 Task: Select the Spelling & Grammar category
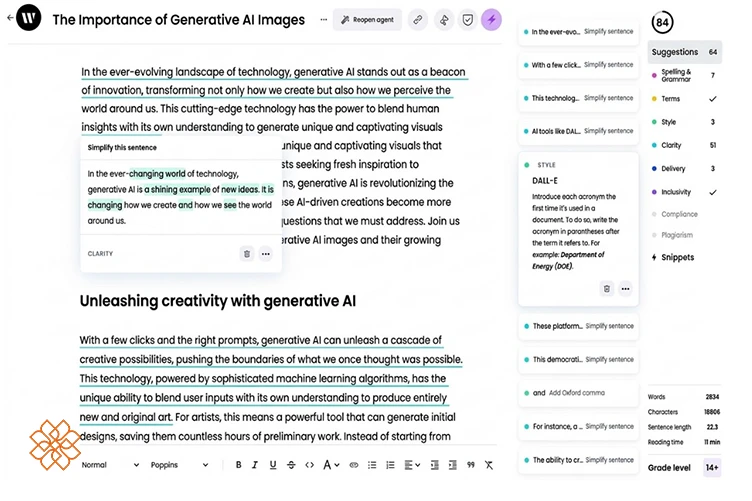pyautogui.click(x=684, y=75)
